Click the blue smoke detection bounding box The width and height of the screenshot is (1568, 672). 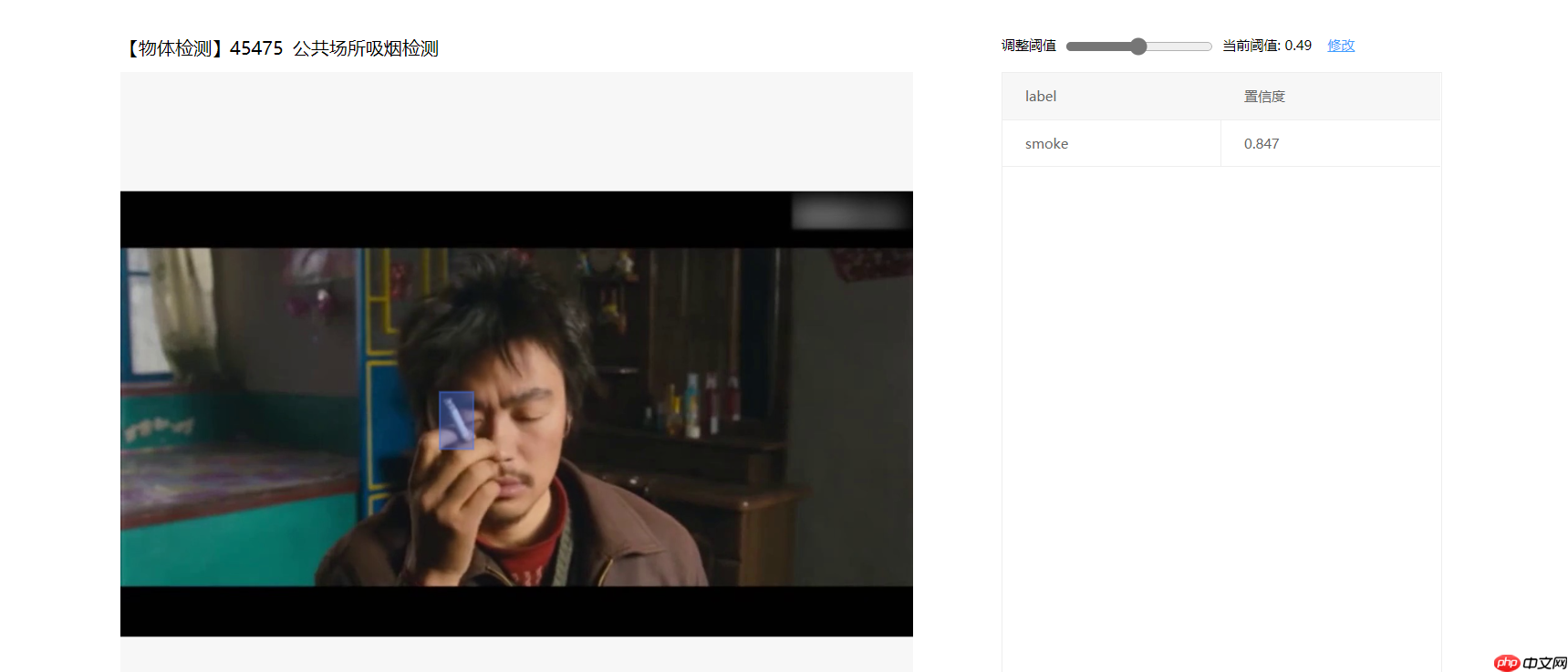click(x=456, y=420)
